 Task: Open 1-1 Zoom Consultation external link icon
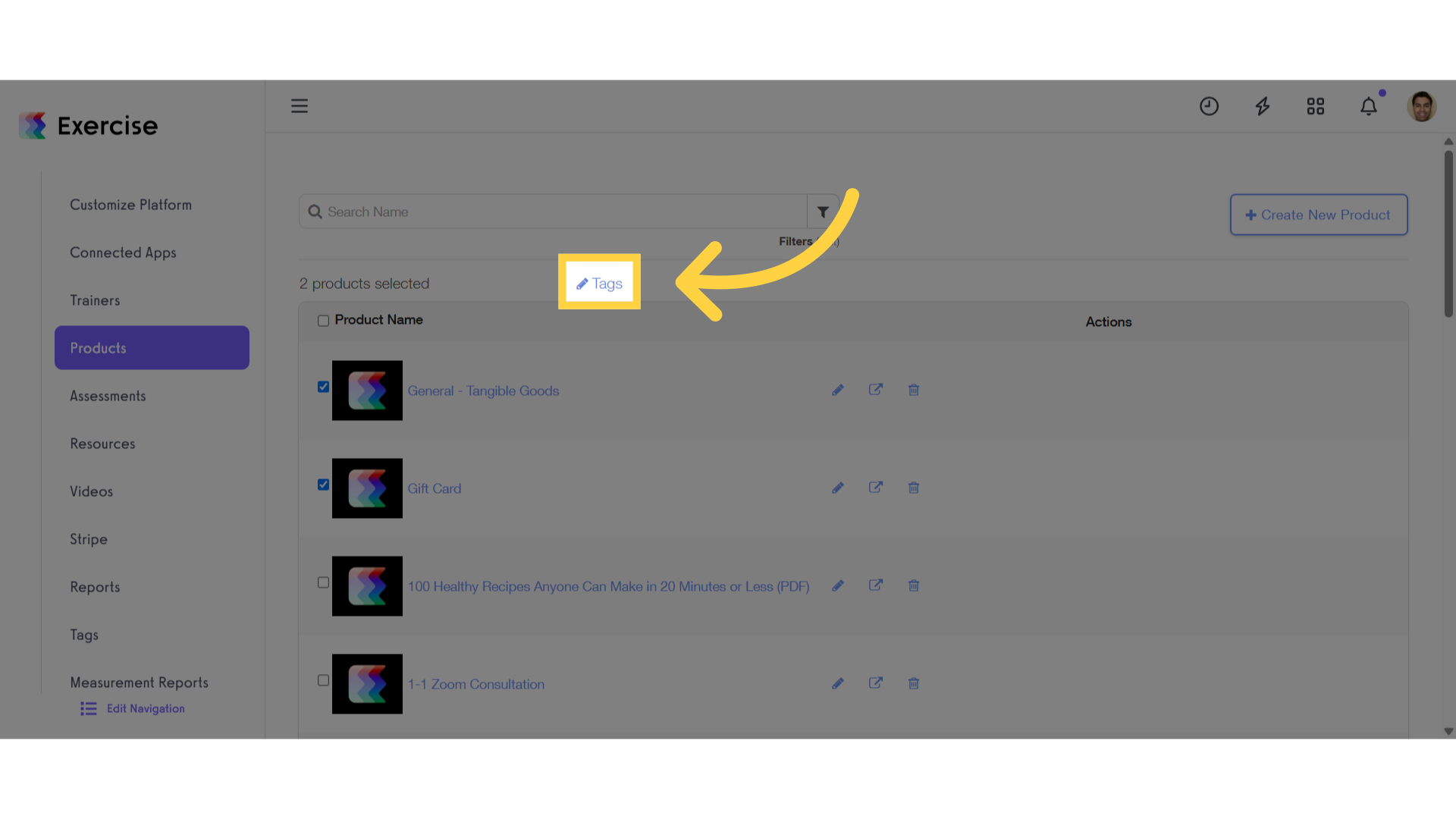[x=876, y=682]
